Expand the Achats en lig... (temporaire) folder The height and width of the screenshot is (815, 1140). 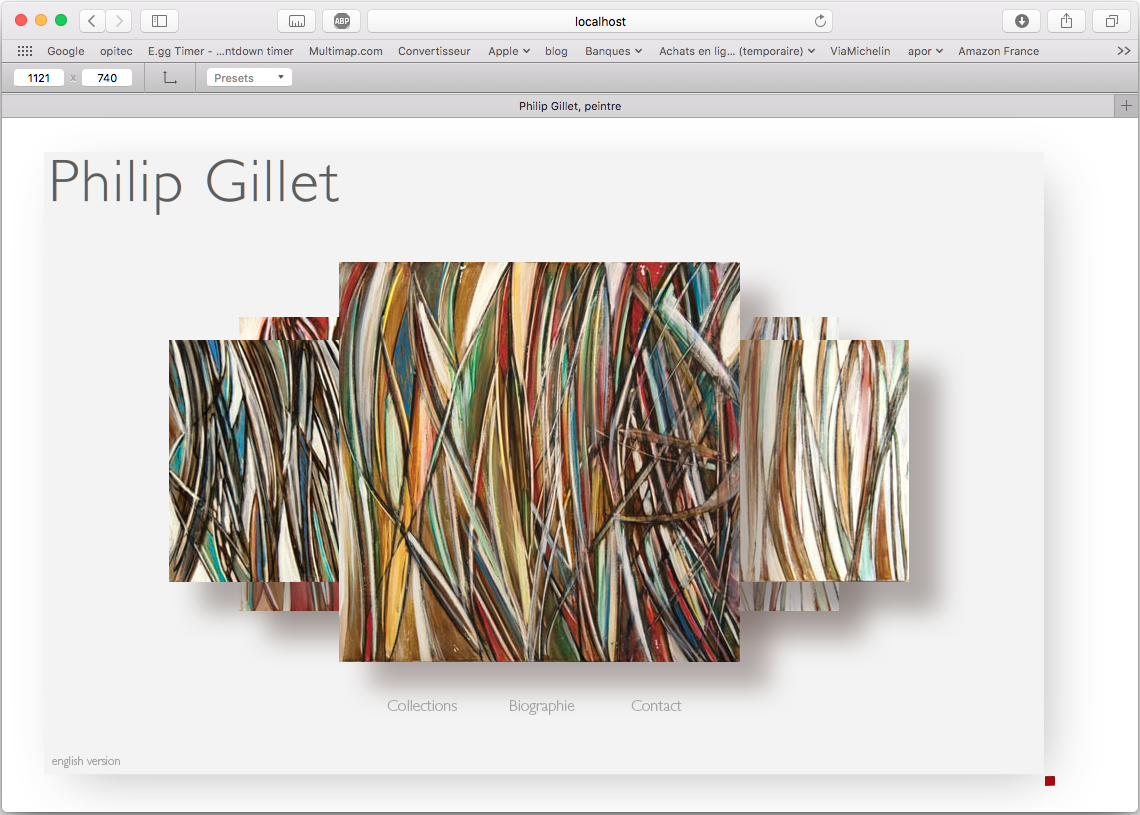pos(737,51)
